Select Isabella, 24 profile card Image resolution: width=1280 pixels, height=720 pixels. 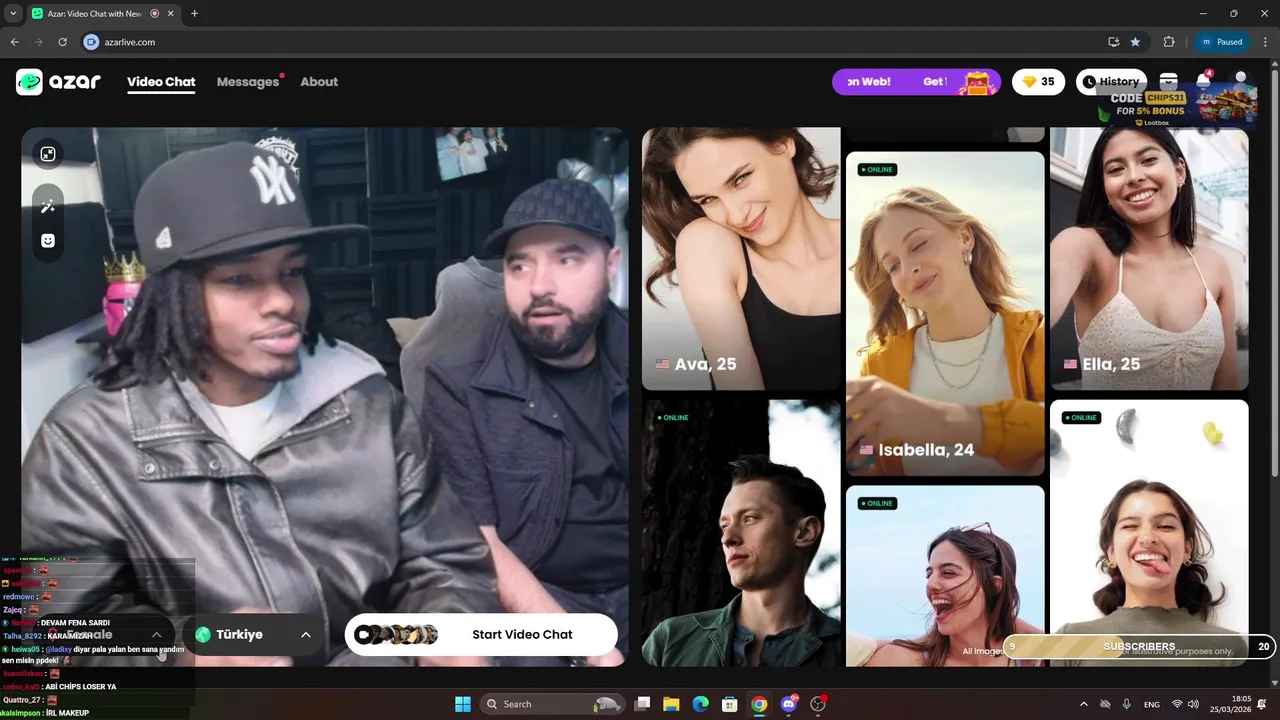(x=945, y=313)
